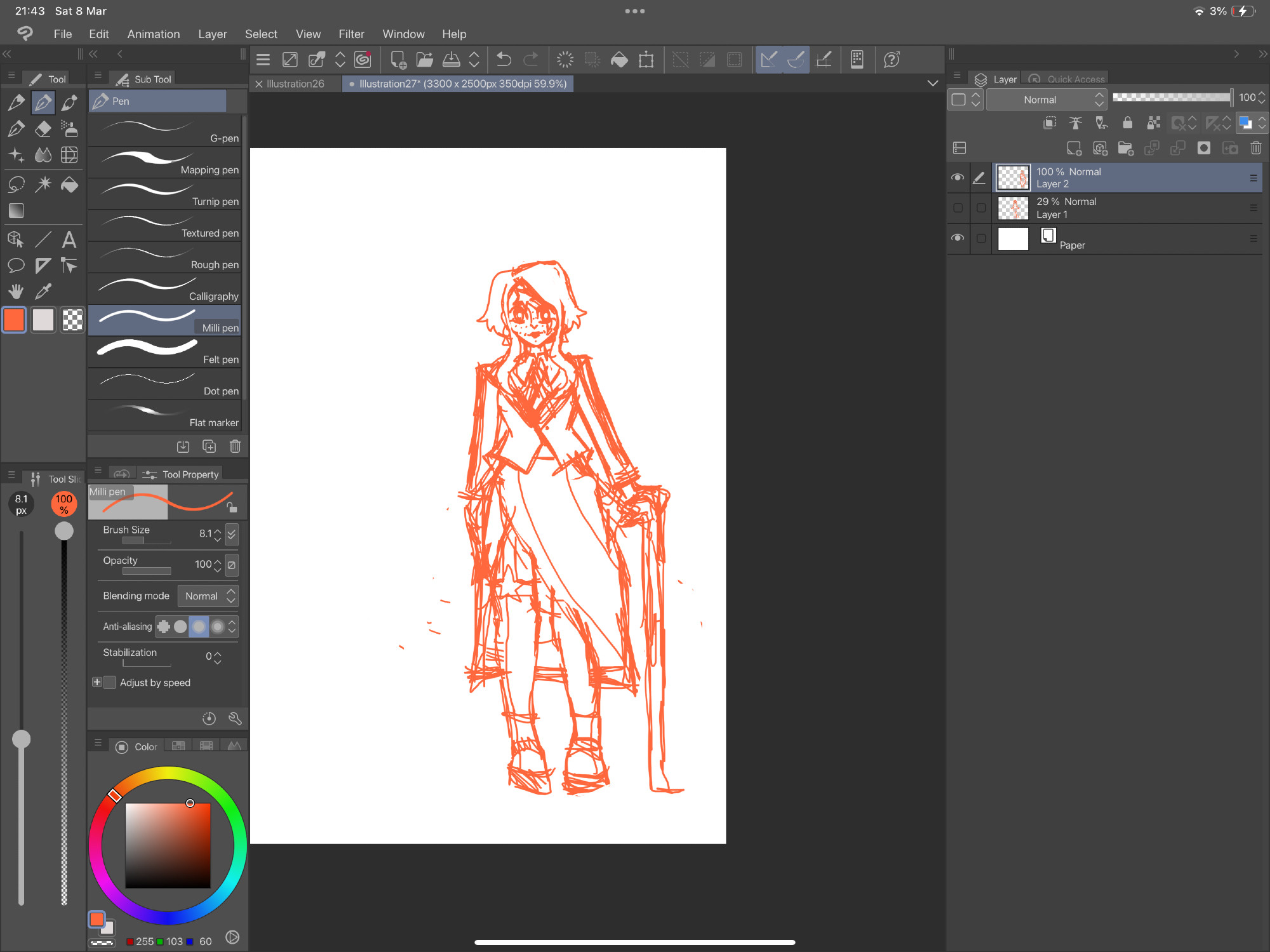Open the Clip Studio assistant help icon

click(x=892, y=60)
